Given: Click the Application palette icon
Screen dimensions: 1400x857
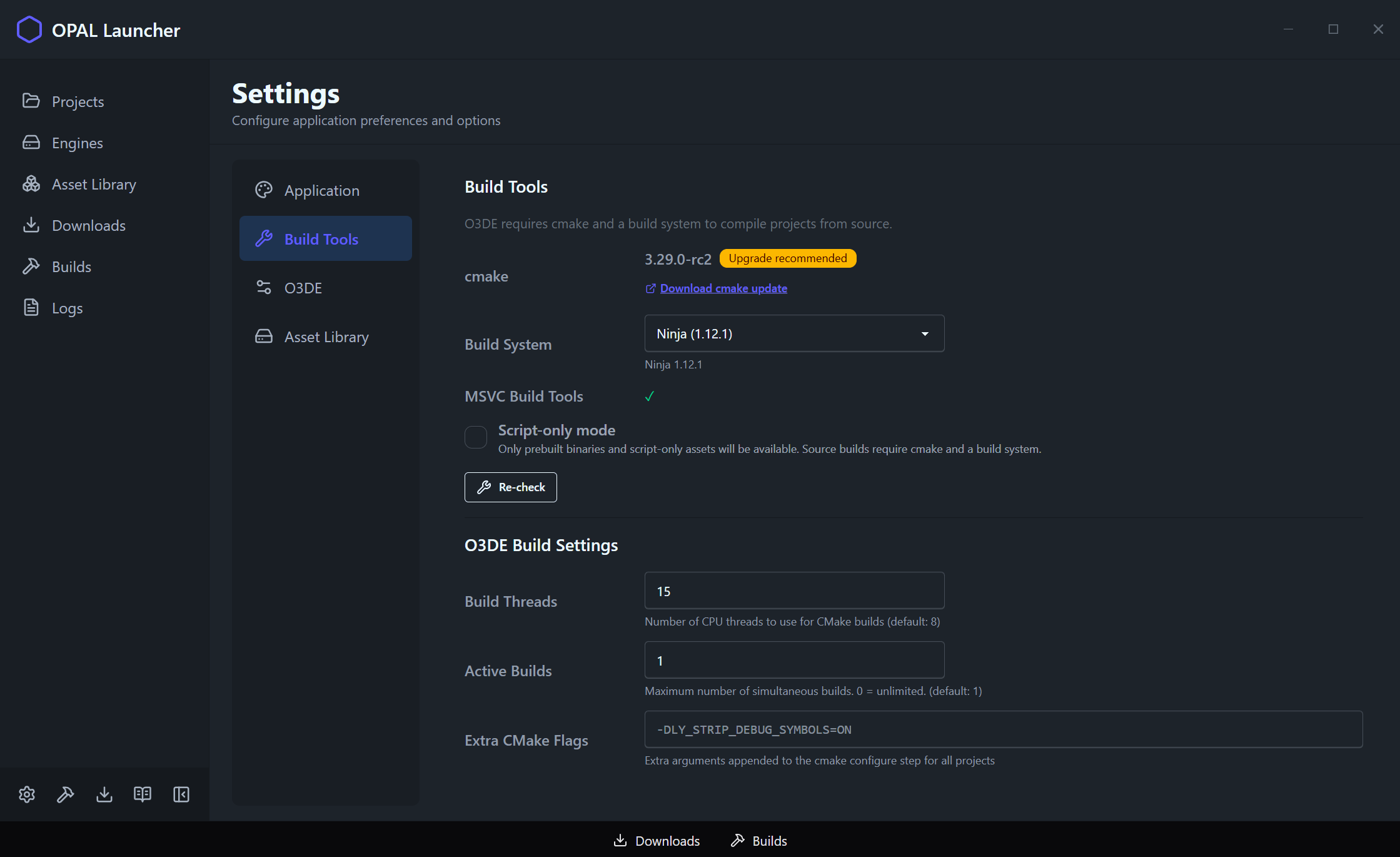Looking at the screenshot, I should [x=264, y=190].
